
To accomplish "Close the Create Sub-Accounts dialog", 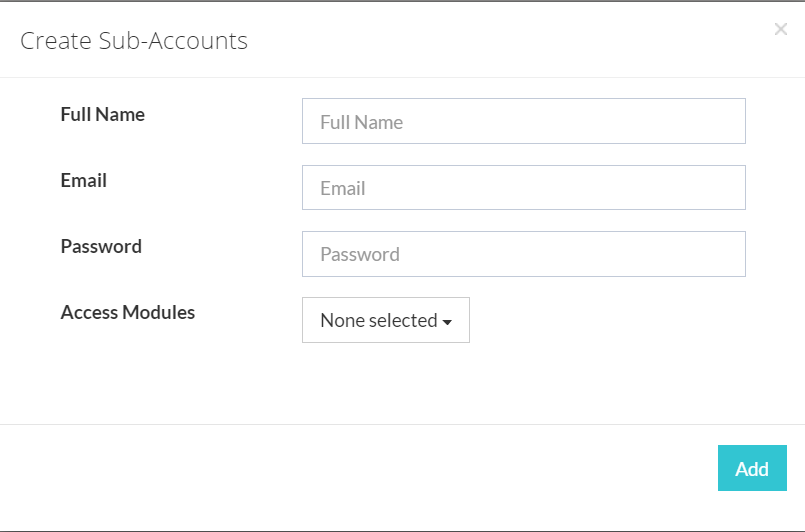I will pos(781,30).
